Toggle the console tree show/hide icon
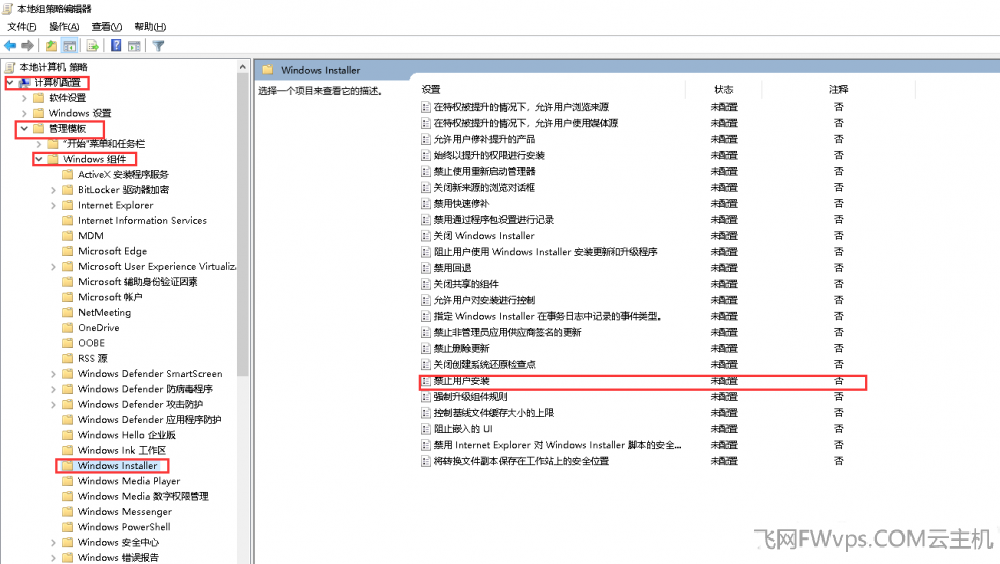This screenshot has width=1000, height=564. [70, 45]
